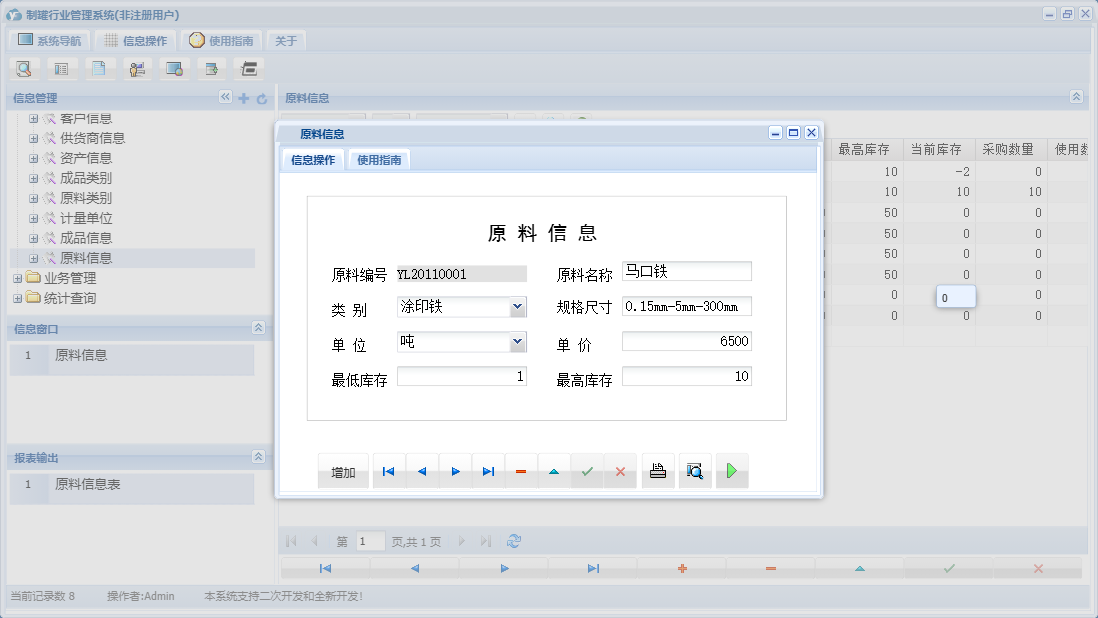The width and height of the screenshot is (1098, 618).
Task: Go to previous record in dialog
Action: [422, 472]
